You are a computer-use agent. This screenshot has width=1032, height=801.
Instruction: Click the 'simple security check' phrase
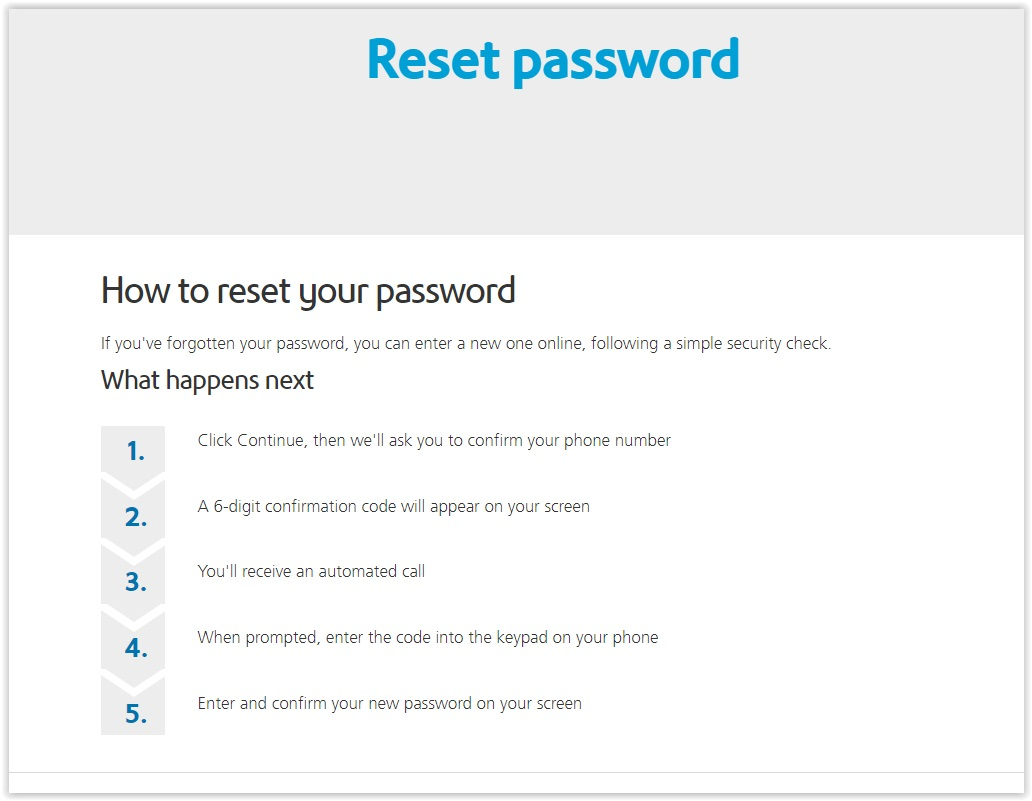click(x=753, y=344)
